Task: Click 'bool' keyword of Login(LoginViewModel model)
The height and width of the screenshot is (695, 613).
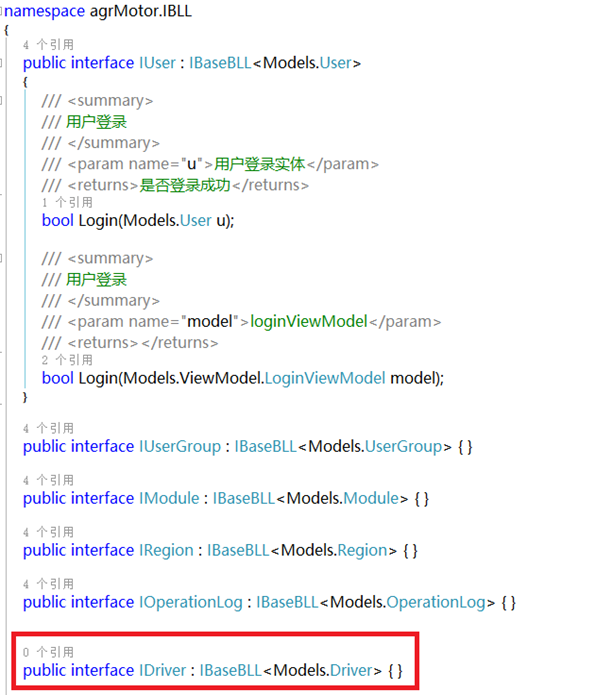Action: (x=58, y=378)
